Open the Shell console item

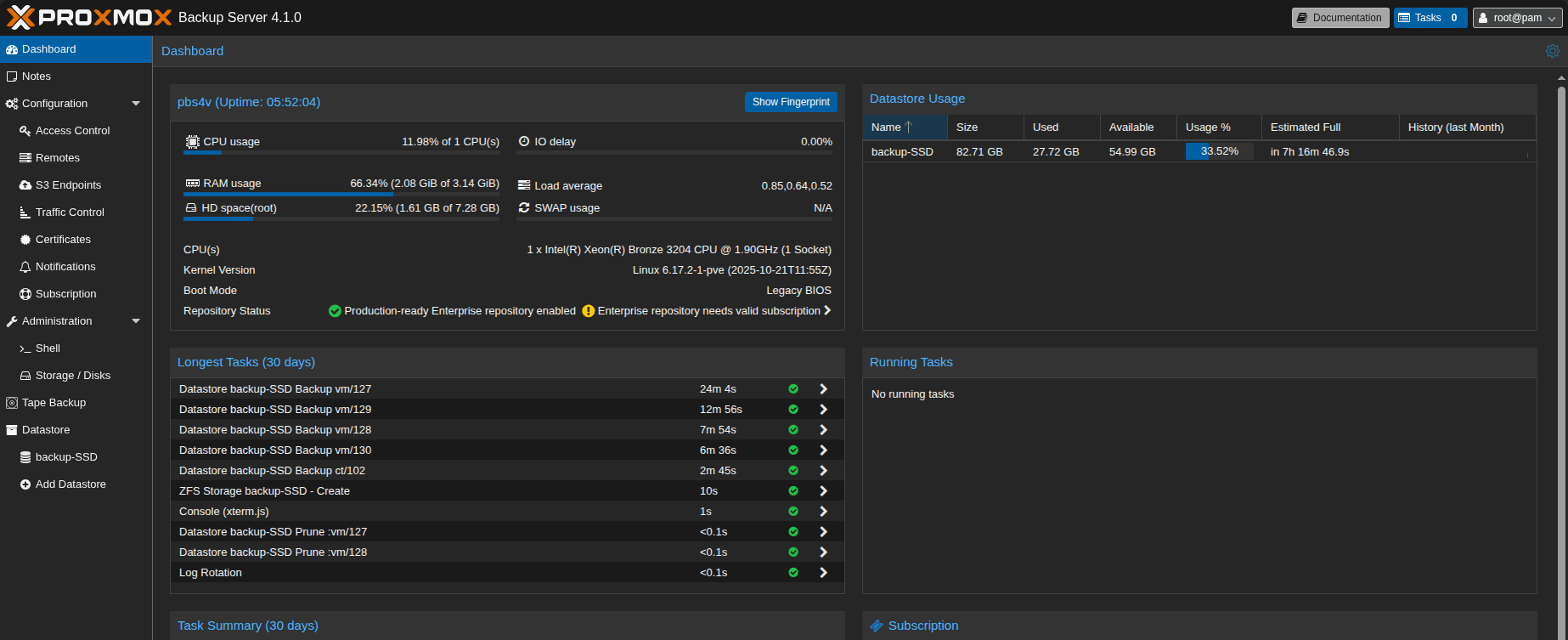click(76, 348)
